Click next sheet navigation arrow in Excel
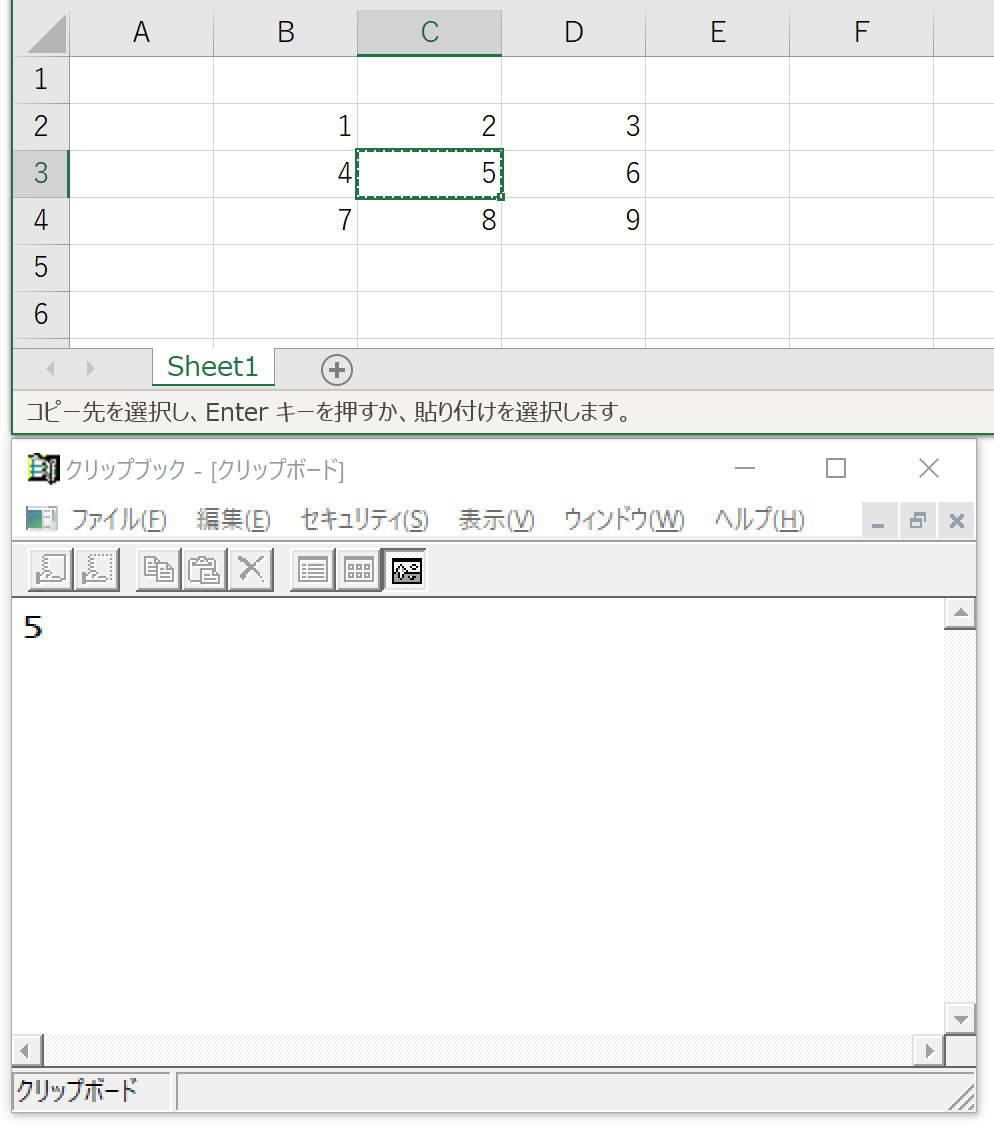Screen dimensions: 994x1132 coord(90,369)
